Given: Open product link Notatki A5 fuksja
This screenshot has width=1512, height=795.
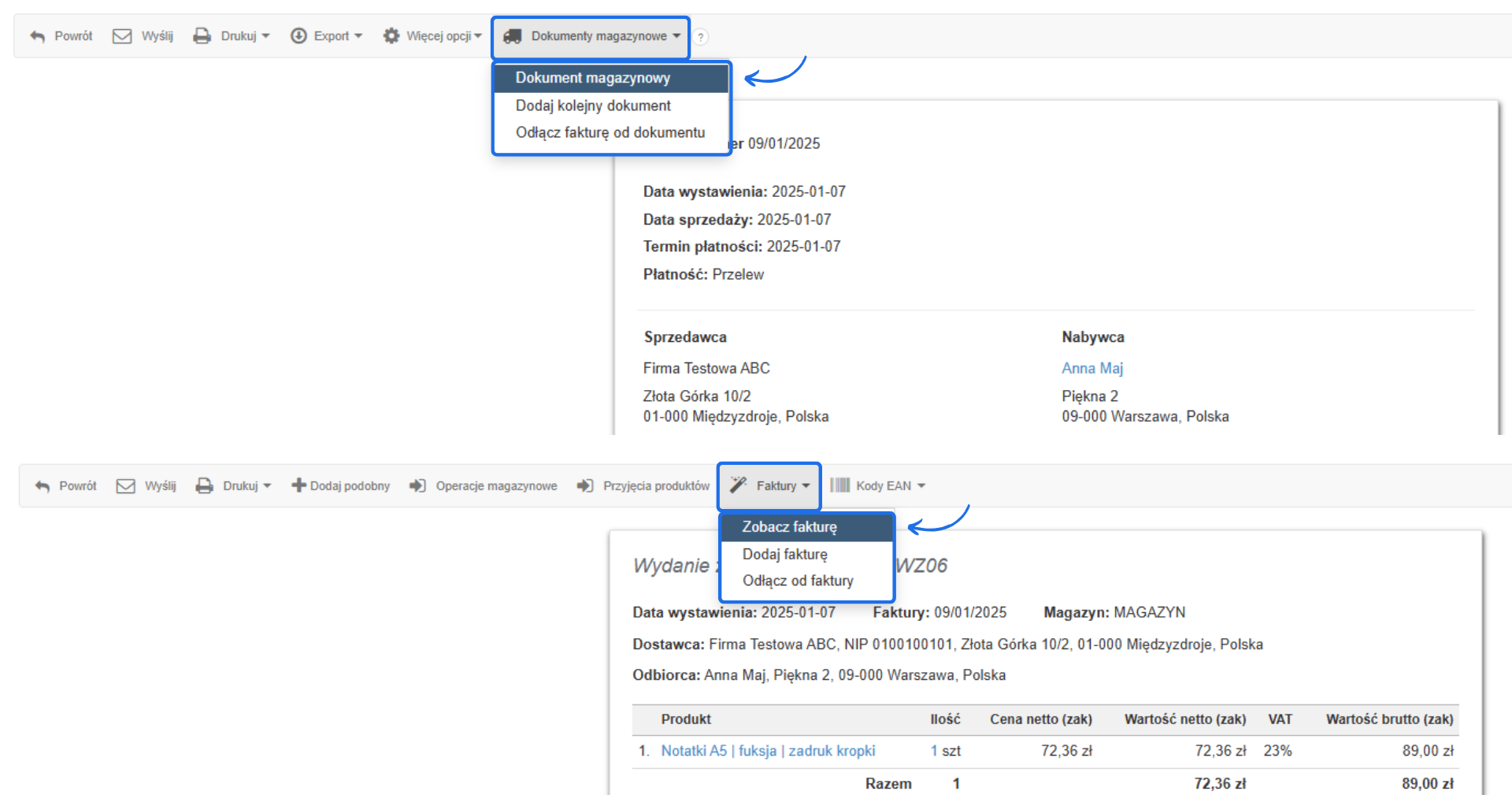Looking at the screenshot, I should pyautogui.click(x=768, y=751).
